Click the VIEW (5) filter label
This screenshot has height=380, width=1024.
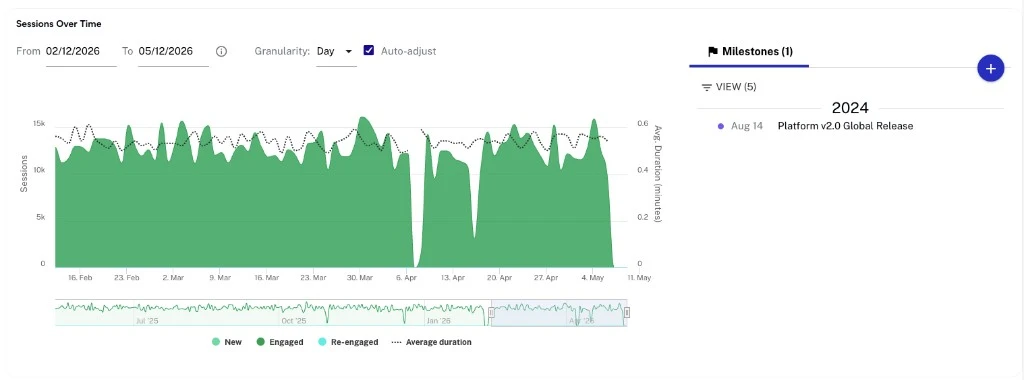pyautogui.click(x=736, y=87)
